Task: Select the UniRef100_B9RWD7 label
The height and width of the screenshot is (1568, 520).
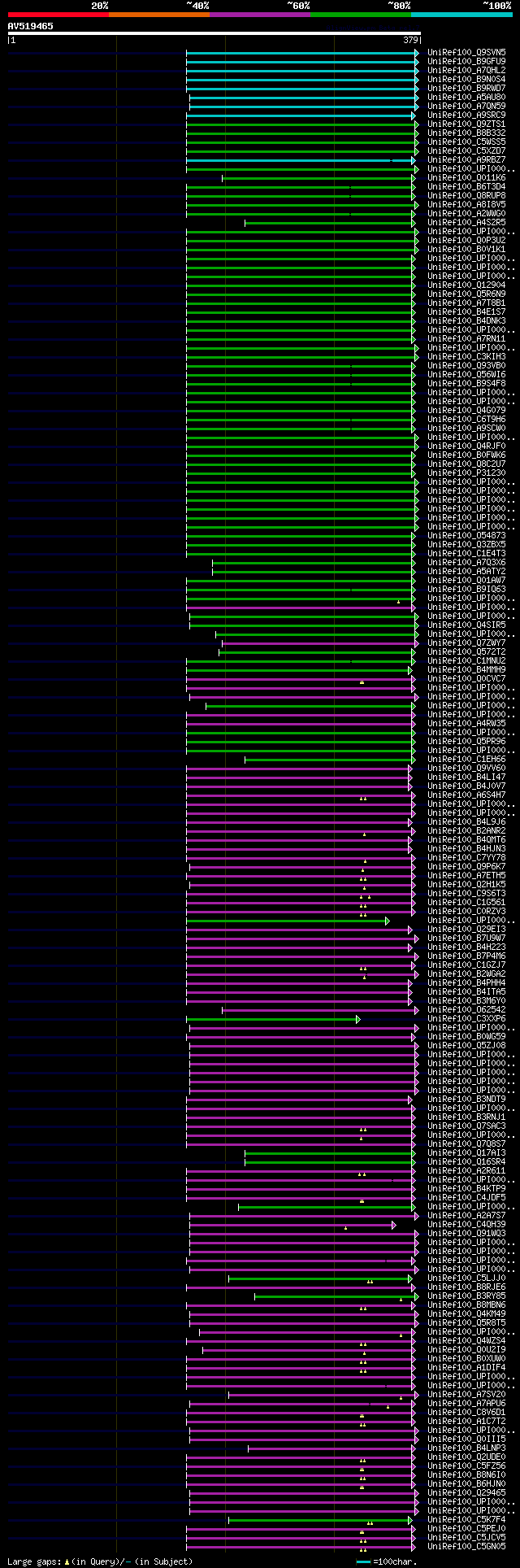Action: (x=466, y=89)
